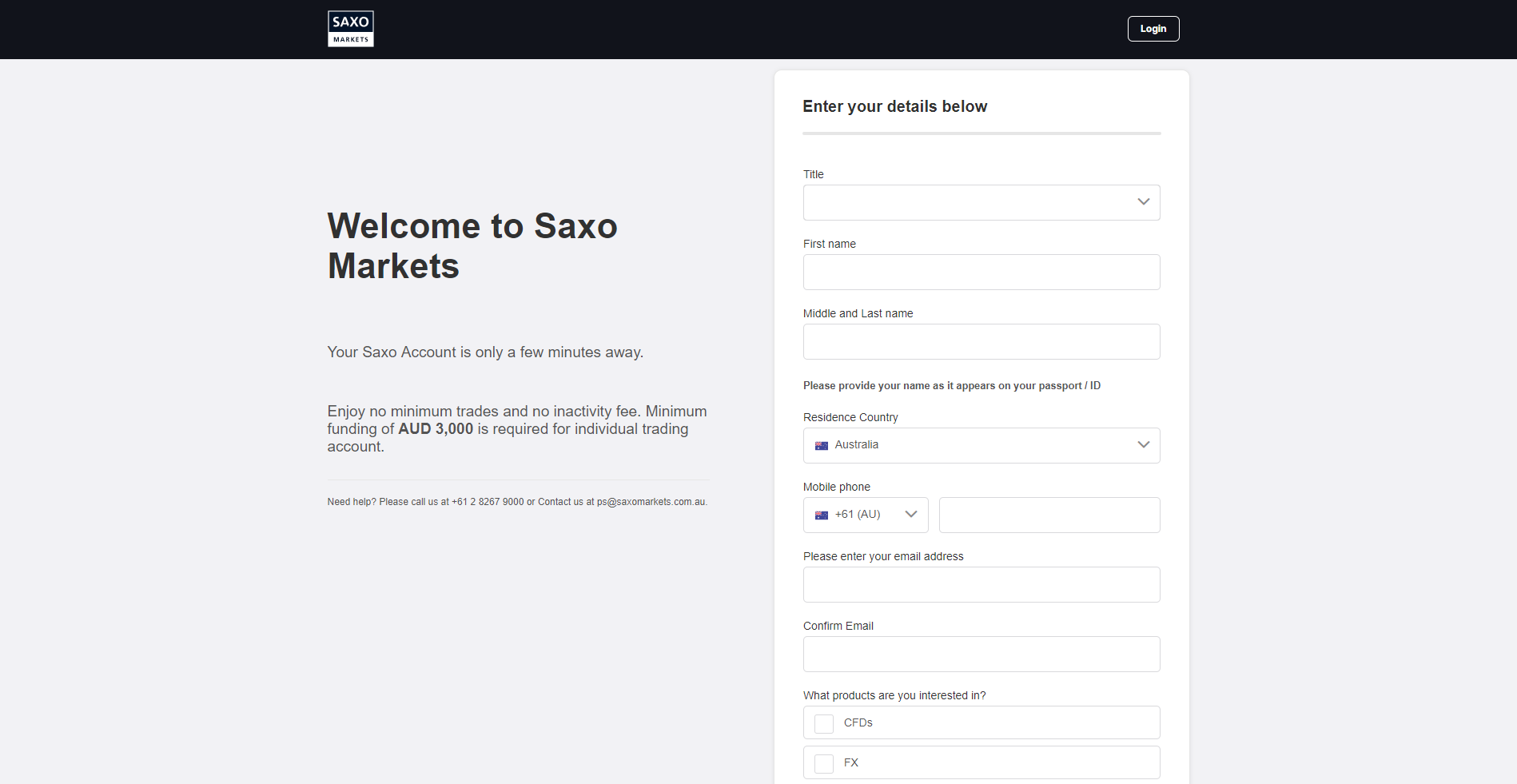Click the Saxo Markets logo
Screen dimensions: 1517x784
(x=350, y=28)
